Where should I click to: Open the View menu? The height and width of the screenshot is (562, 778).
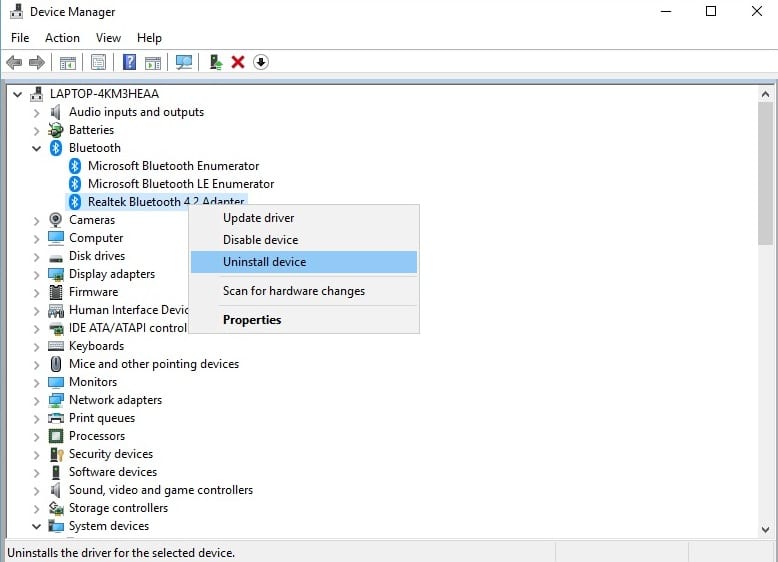(x=108, y=38)
